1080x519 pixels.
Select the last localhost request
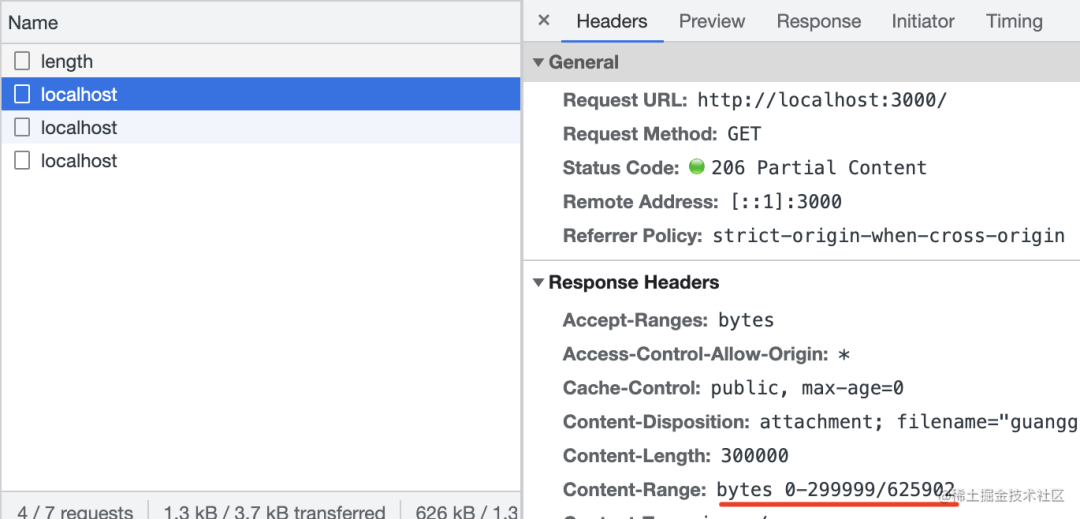[x=79, y=161]
